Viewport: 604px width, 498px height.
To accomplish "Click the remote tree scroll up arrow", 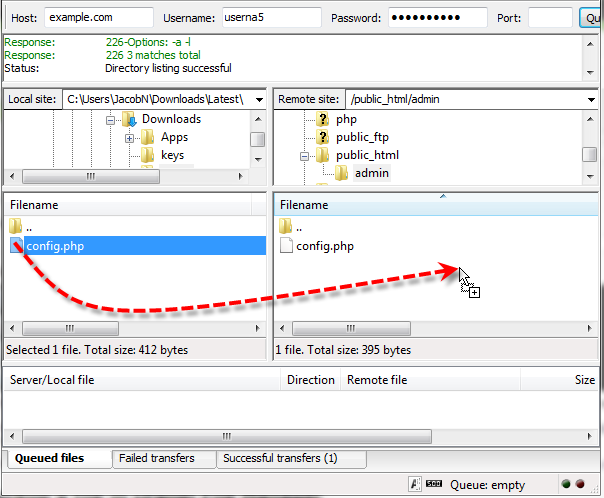I will 590,119.
